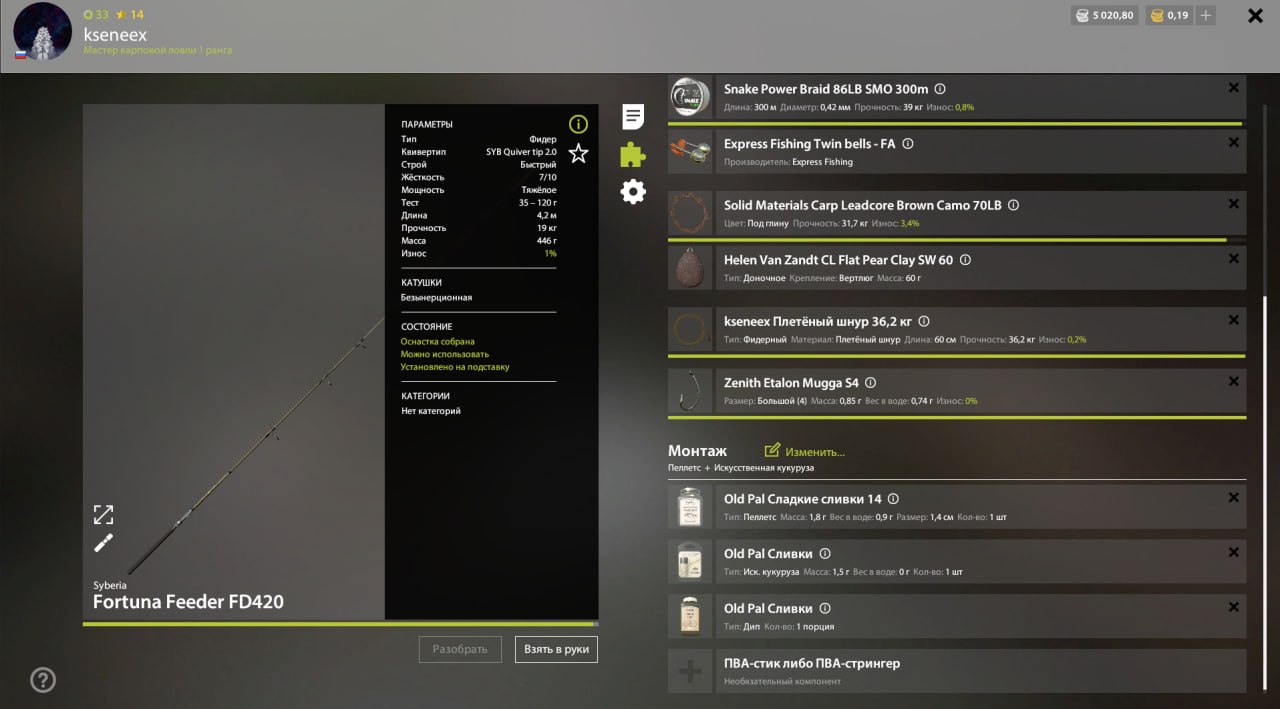
Task: Show info for Old Pal Сливки dip
Action: pos(824,608)
